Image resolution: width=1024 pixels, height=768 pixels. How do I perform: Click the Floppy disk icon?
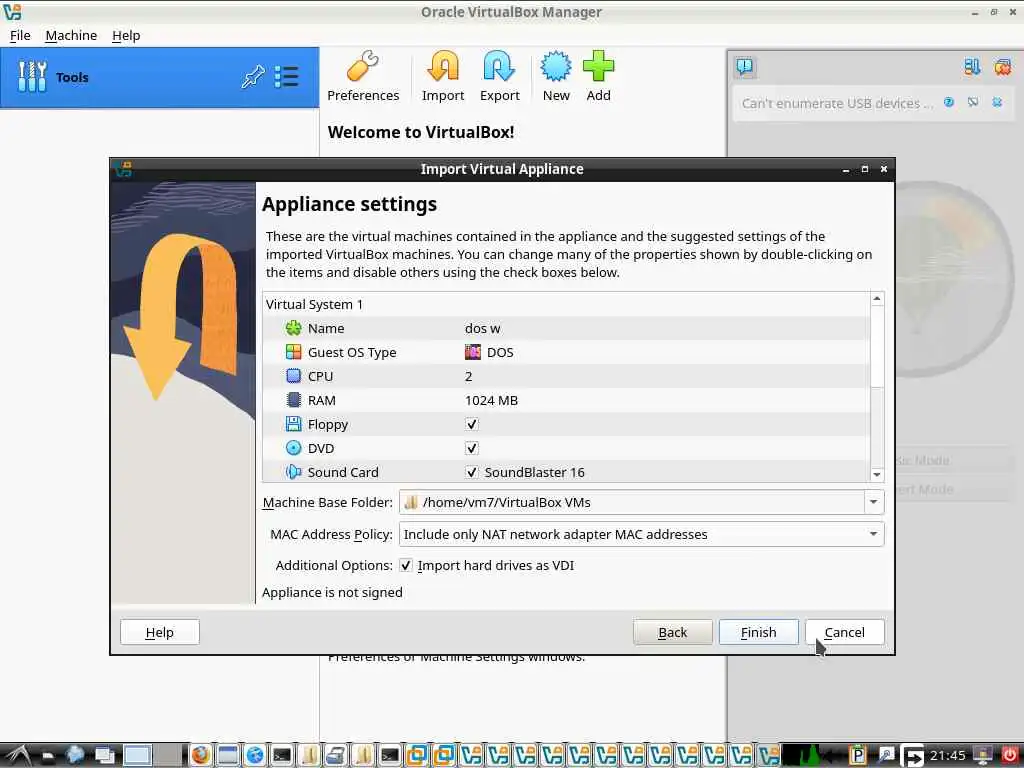click(x=293, y=424)
